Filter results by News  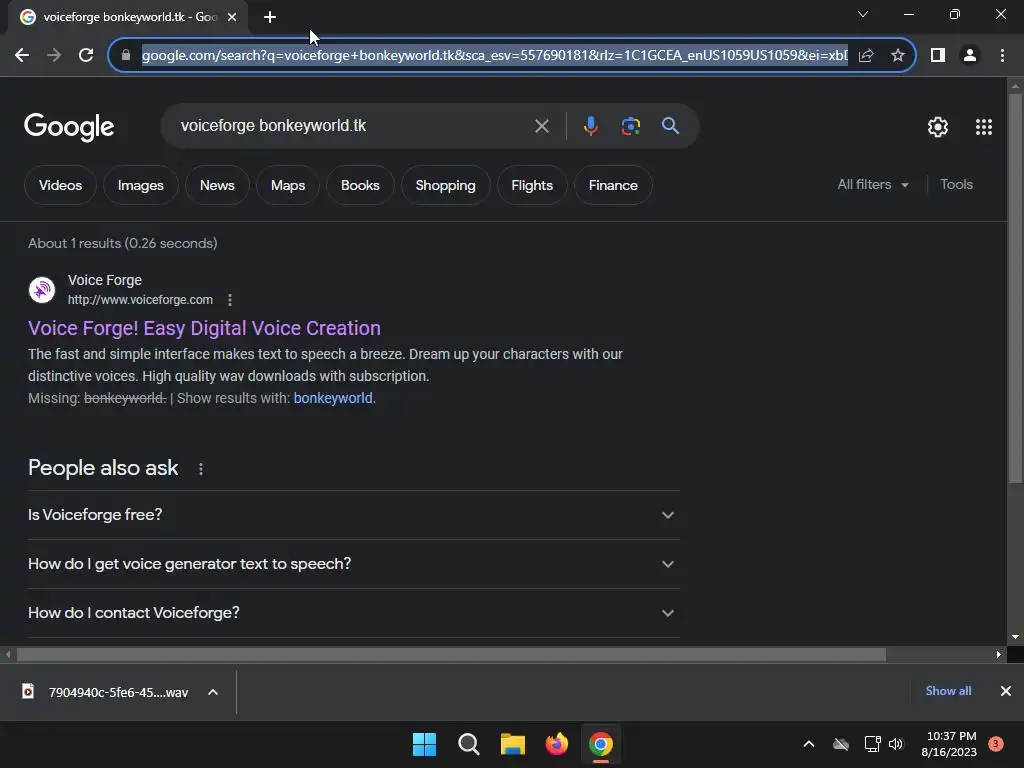tap(217, 185)
